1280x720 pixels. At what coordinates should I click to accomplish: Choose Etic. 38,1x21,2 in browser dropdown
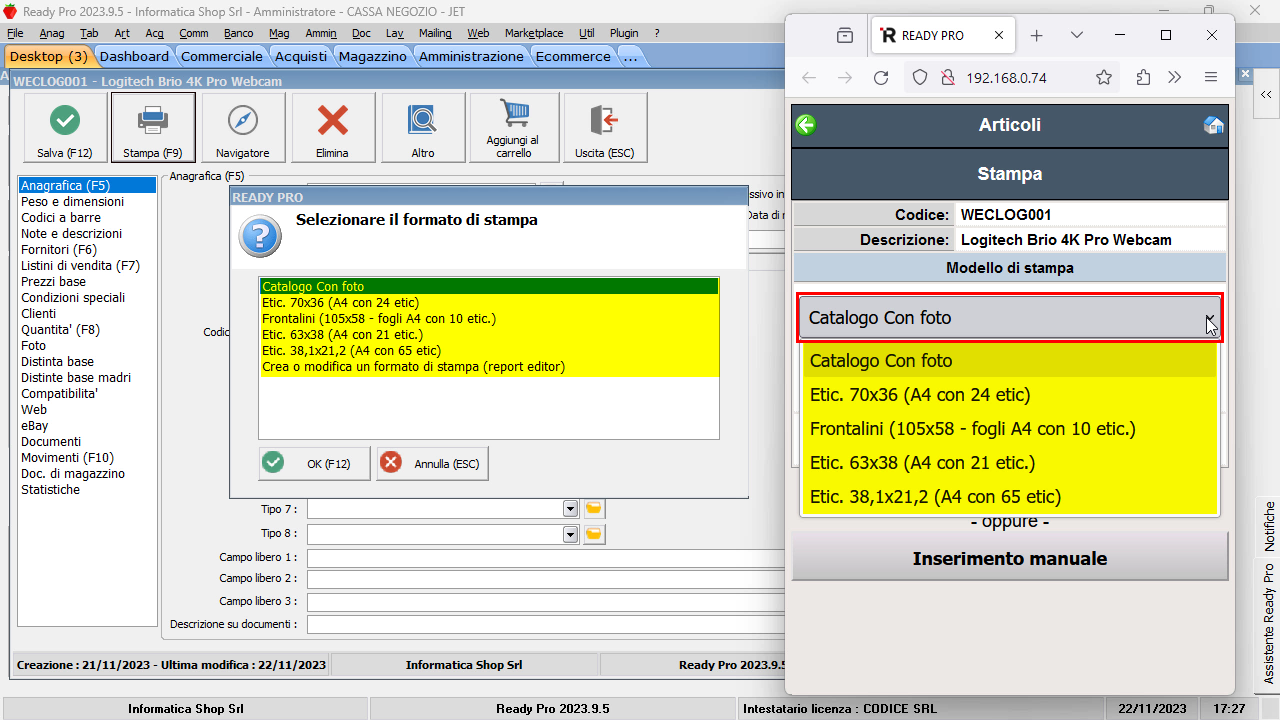click(x=1009, y=497)
